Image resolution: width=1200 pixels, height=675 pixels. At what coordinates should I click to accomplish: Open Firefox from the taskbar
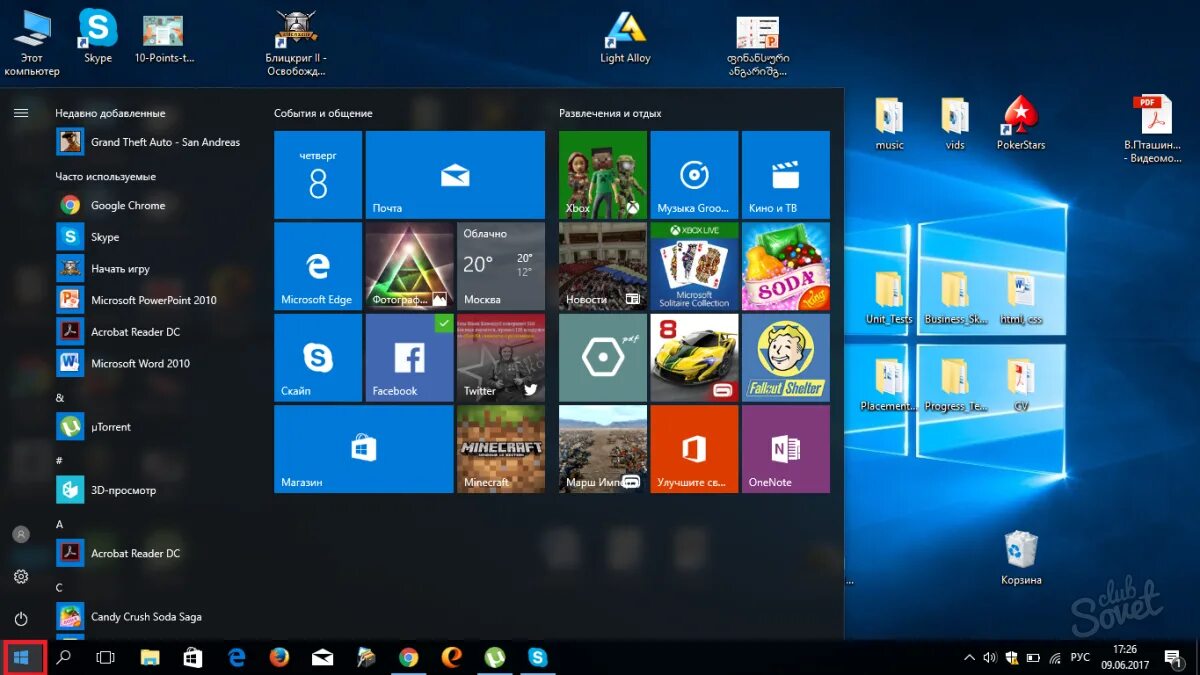tap(279, 657)
